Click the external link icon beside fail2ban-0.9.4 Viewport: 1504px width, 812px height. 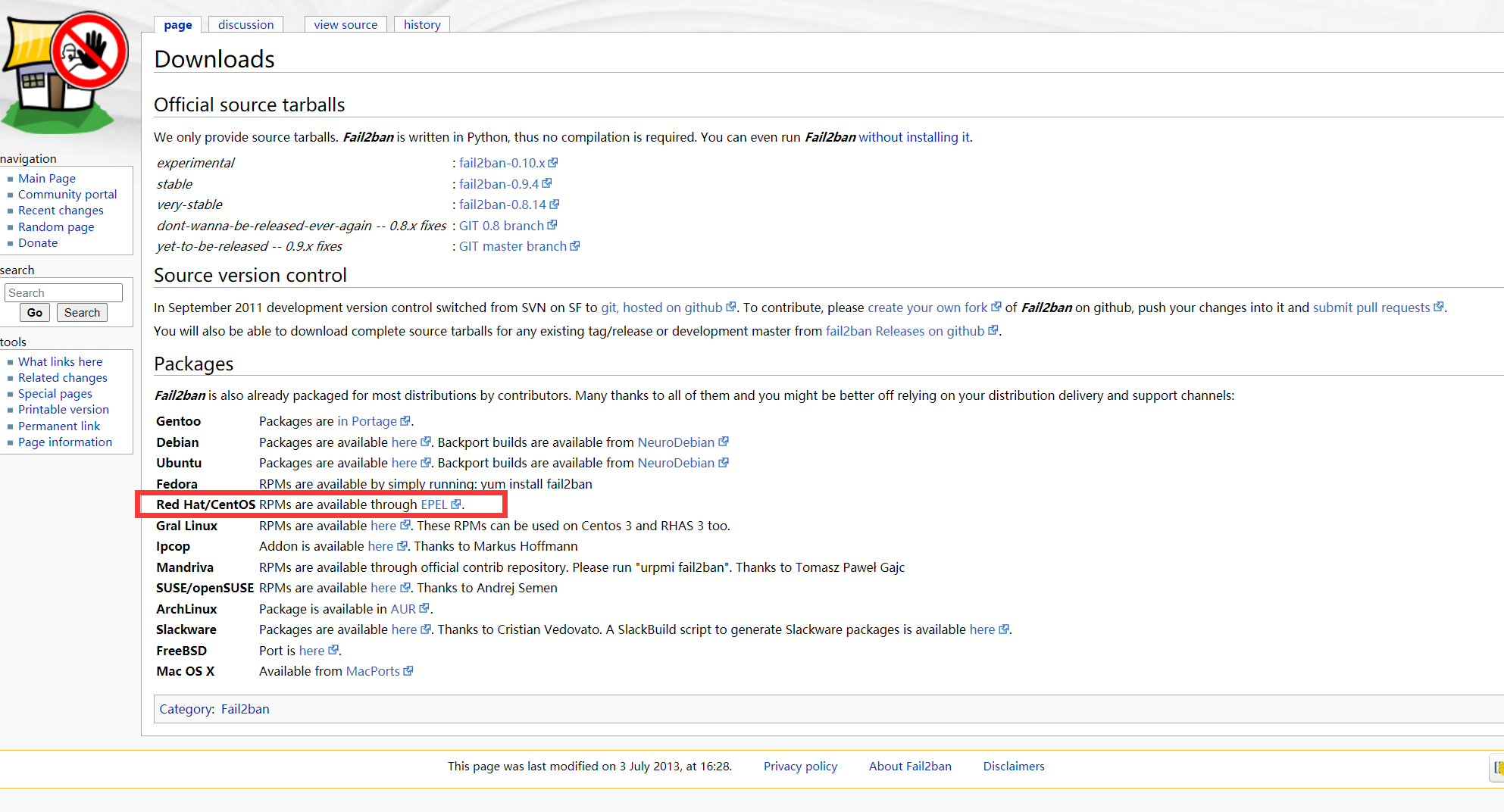(x=548, y=183)
